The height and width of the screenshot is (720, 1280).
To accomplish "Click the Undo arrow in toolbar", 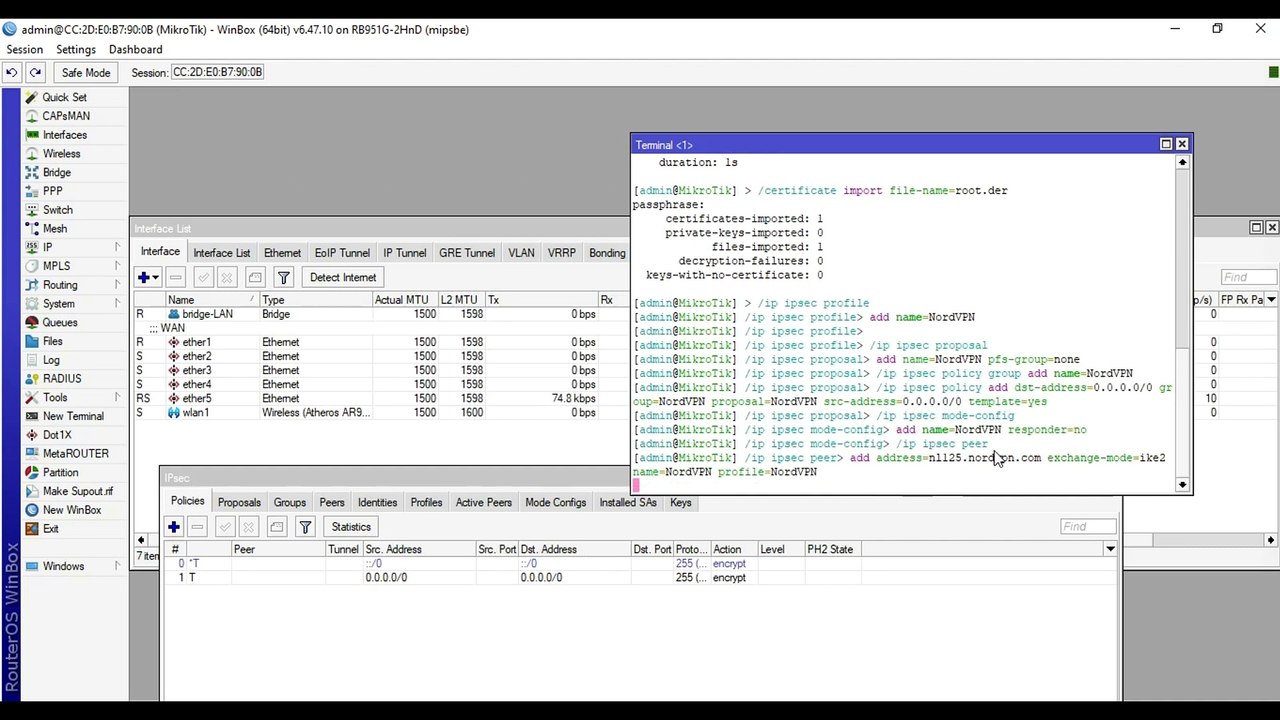I will (x=11, y=72).
